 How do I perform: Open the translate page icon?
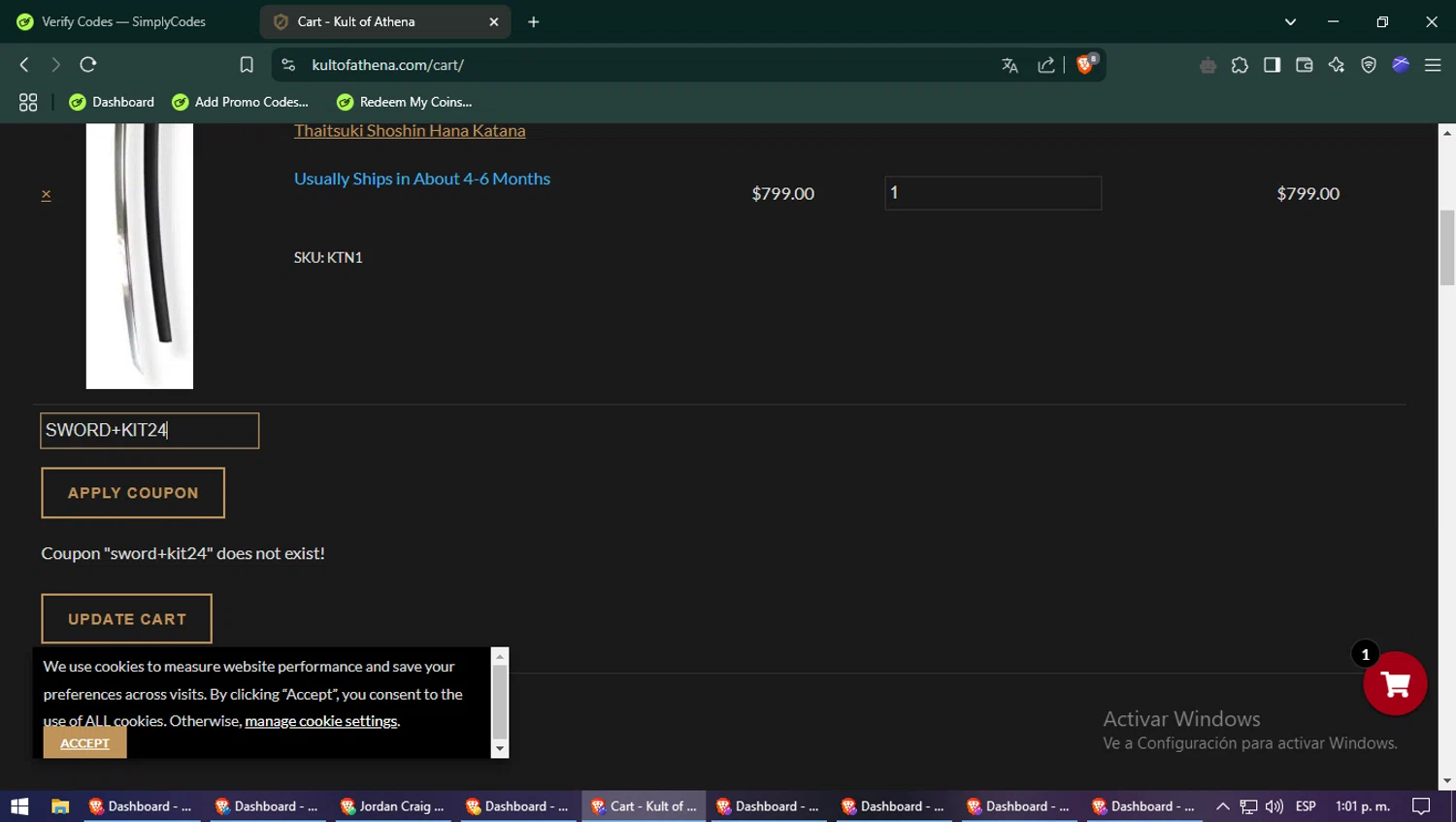click(1009, 65)
